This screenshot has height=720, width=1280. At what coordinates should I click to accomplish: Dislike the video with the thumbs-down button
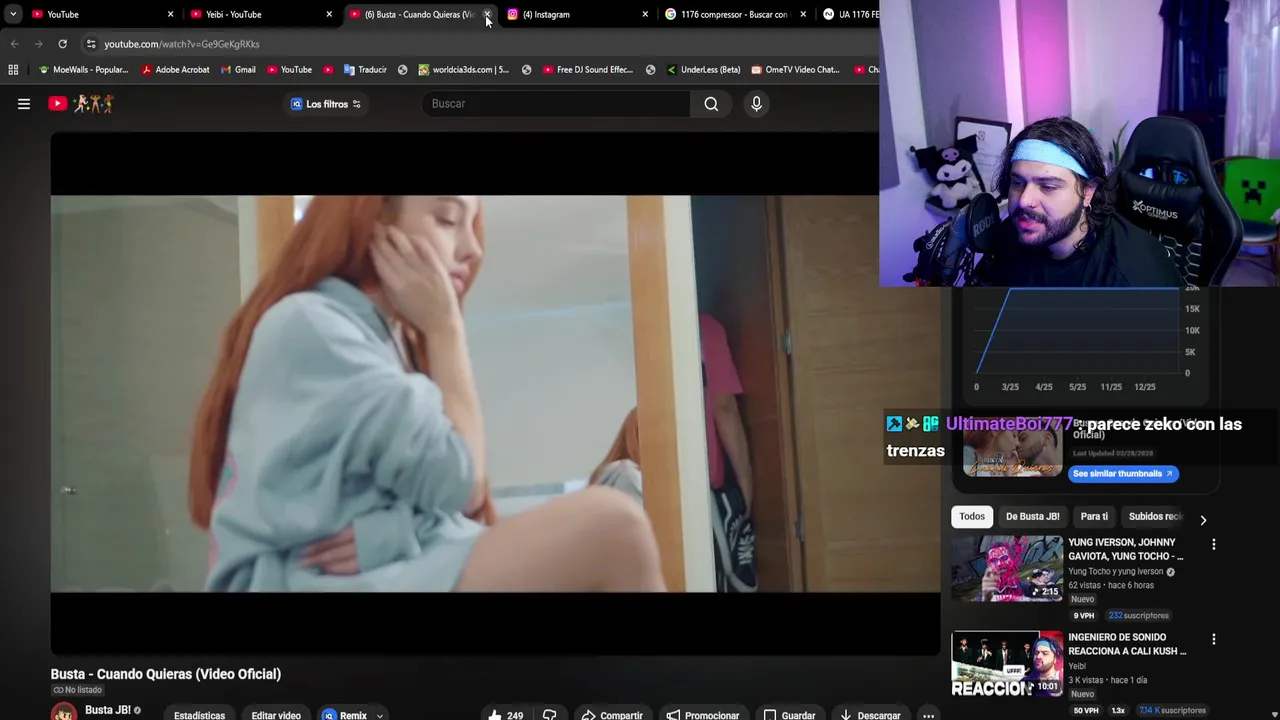coord(549,715)
